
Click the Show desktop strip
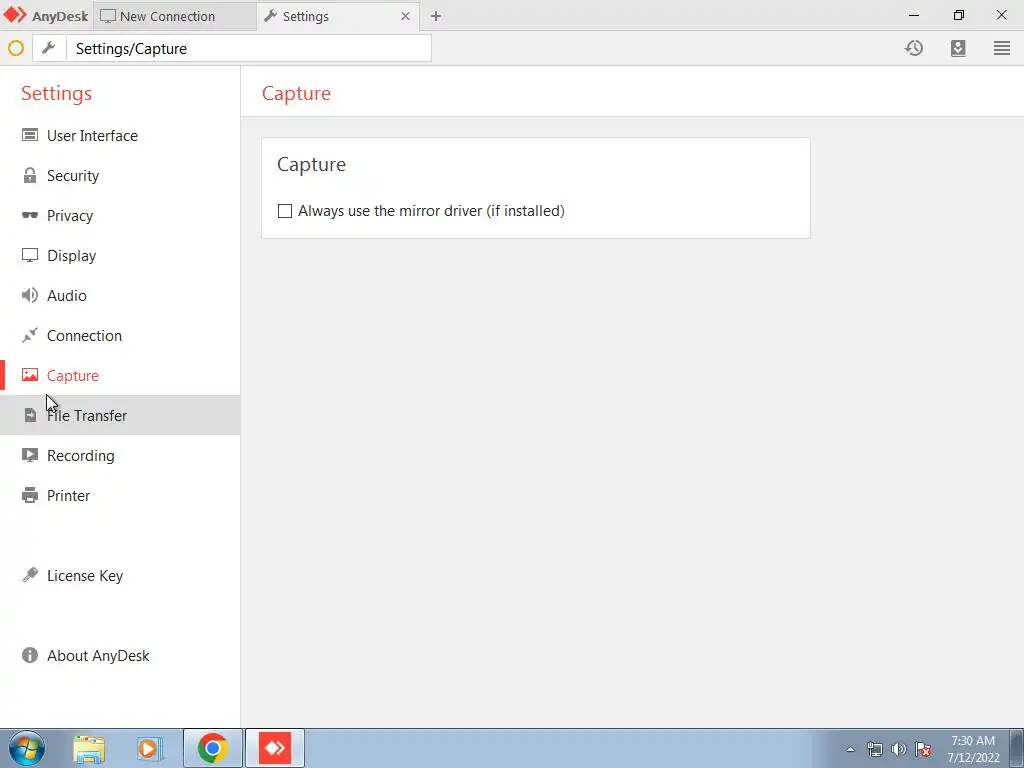click(1016, 748)
